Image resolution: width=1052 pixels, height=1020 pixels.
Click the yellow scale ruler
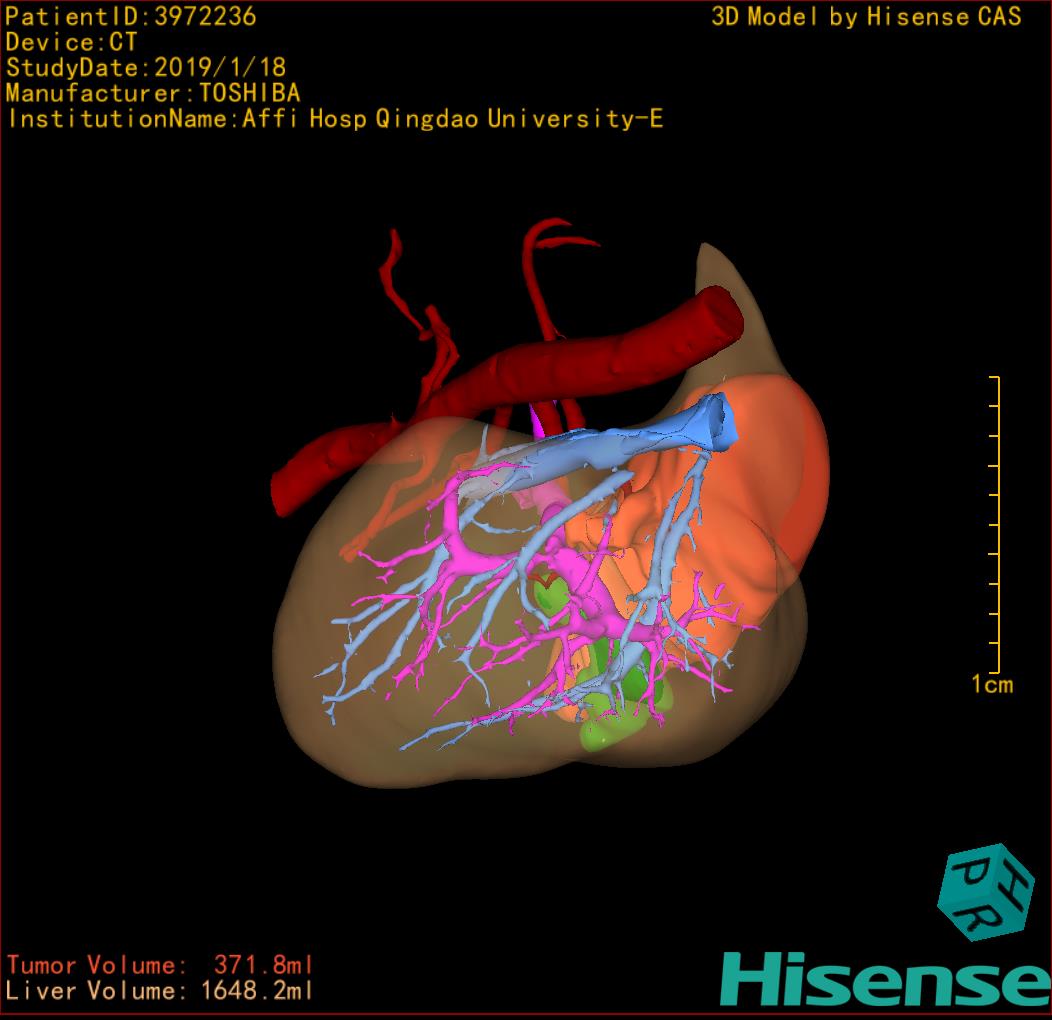point(996,524)
